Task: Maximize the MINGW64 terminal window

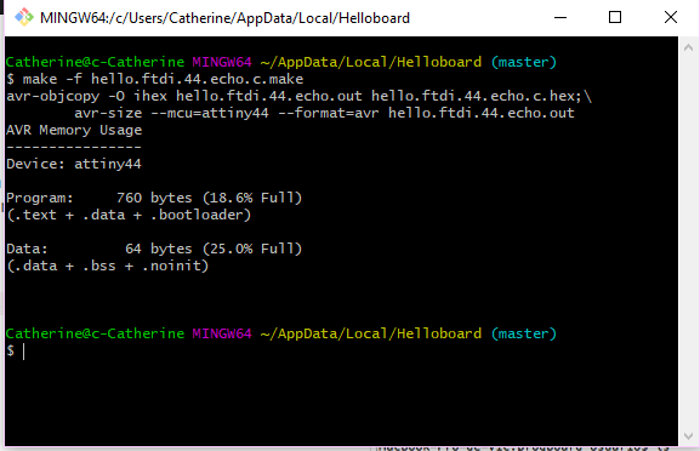Action: pyautogui.click(x=615, y=17)
